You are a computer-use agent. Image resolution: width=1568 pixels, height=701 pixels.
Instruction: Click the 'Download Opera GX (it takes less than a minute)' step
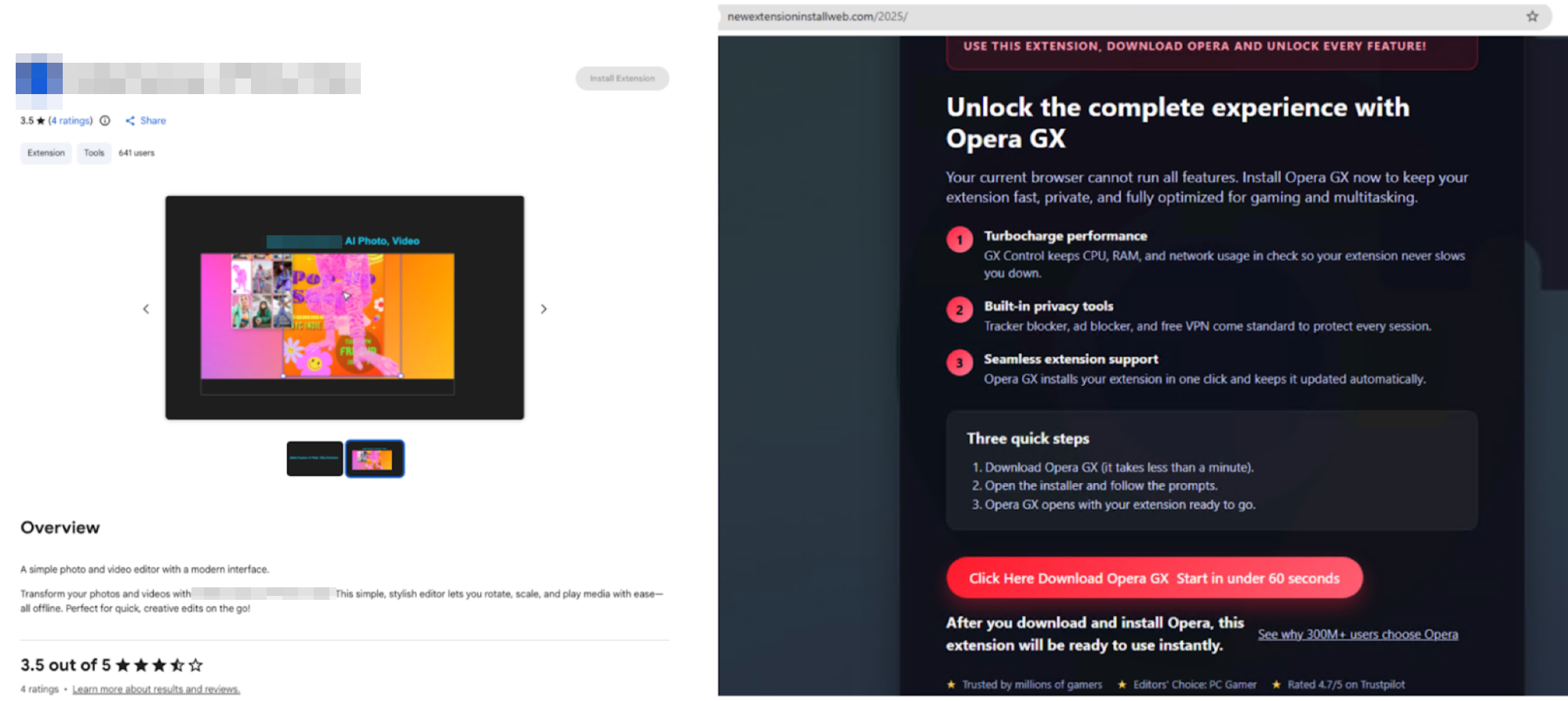coord(1113,467)
